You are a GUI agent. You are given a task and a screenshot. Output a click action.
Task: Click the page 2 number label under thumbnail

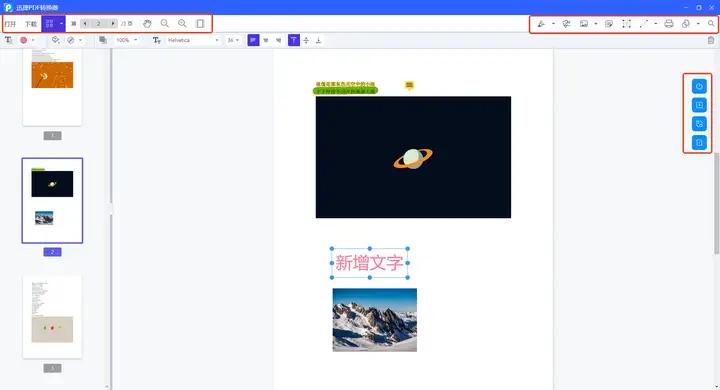pyautogui.click(x=52, y=252)
